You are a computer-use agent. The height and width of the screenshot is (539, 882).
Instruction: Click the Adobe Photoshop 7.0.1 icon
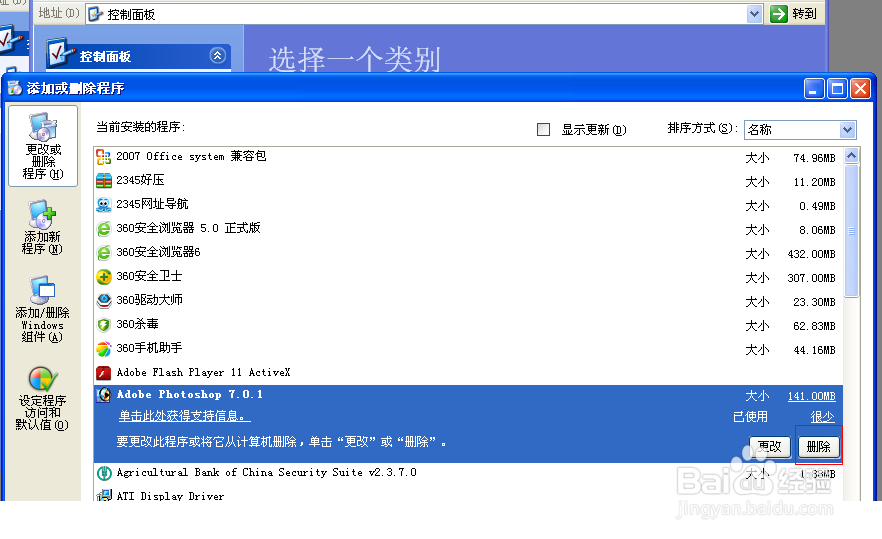coord(104,395)
